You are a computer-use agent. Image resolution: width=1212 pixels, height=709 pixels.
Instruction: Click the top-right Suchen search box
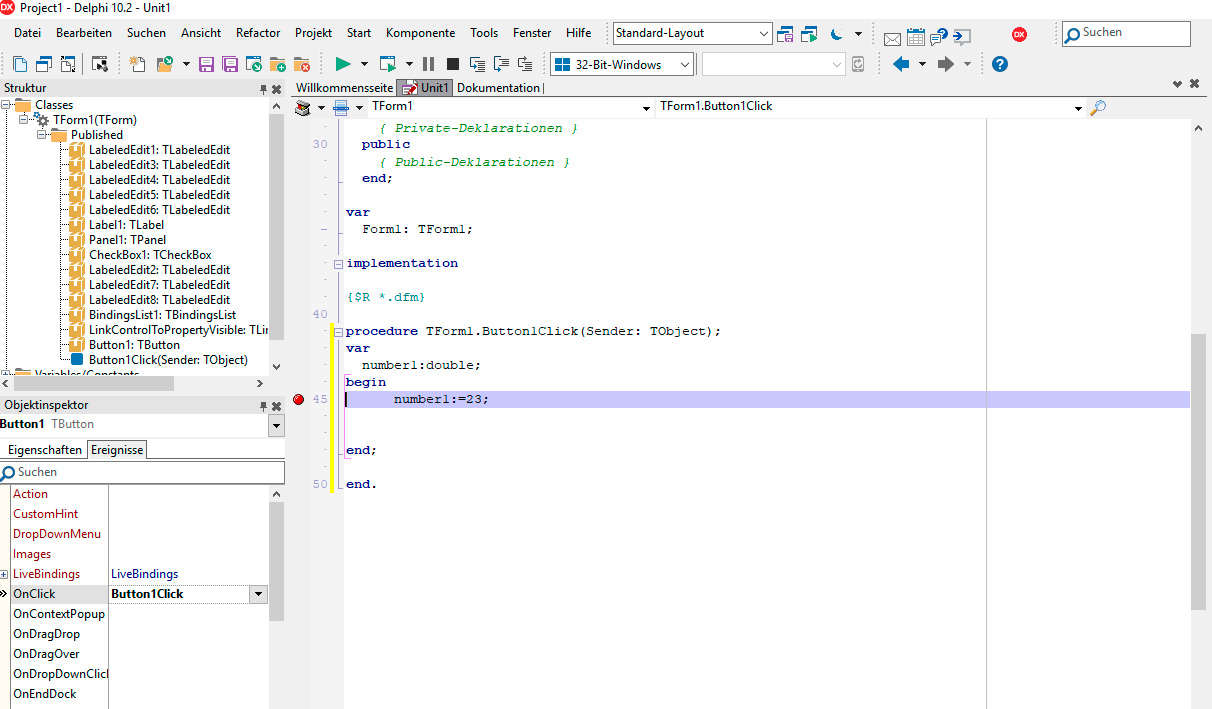pos(1126,33)
